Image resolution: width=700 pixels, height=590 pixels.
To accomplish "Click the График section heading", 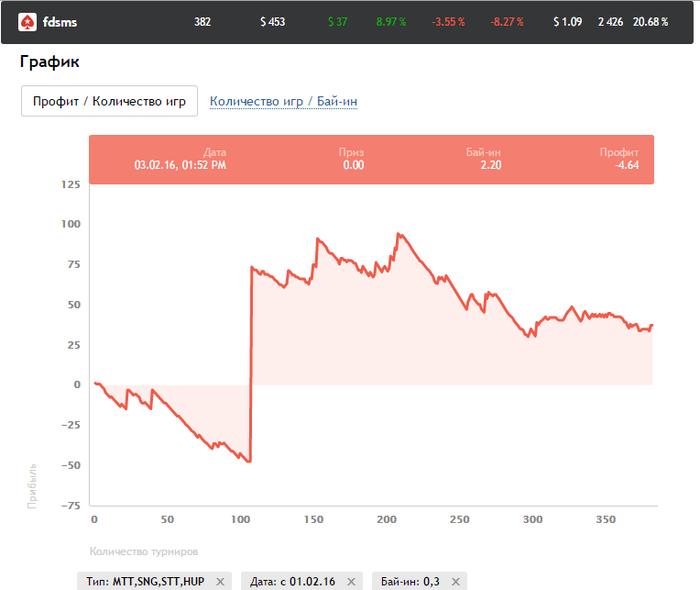I will pos(50,62).
